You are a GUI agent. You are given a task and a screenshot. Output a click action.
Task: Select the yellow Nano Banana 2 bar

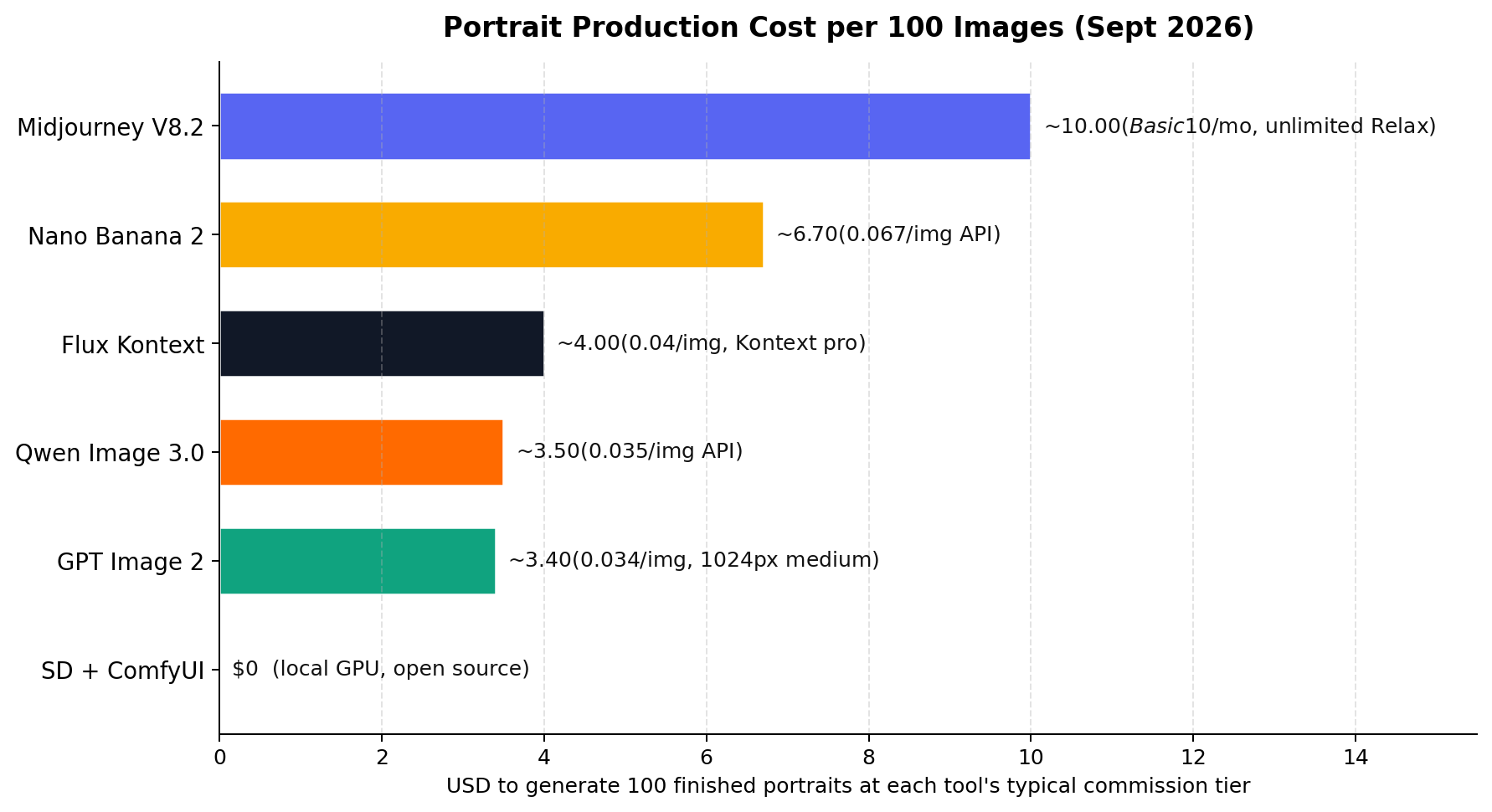pyautogui.click(x=491, y=235)
